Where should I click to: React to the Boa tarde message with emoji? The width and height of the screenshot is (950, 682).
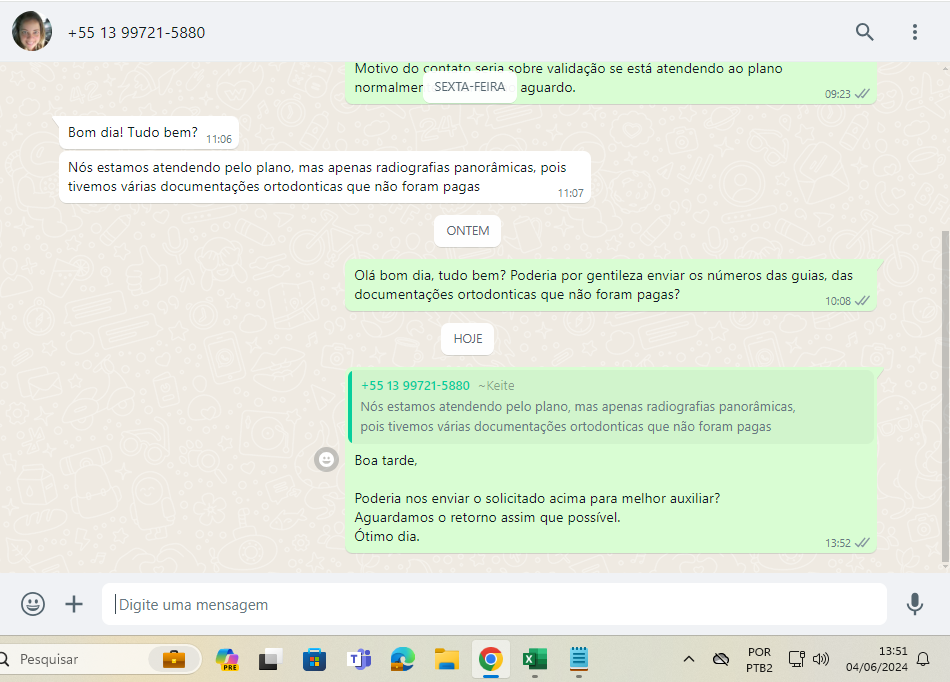tap(326, 460)
